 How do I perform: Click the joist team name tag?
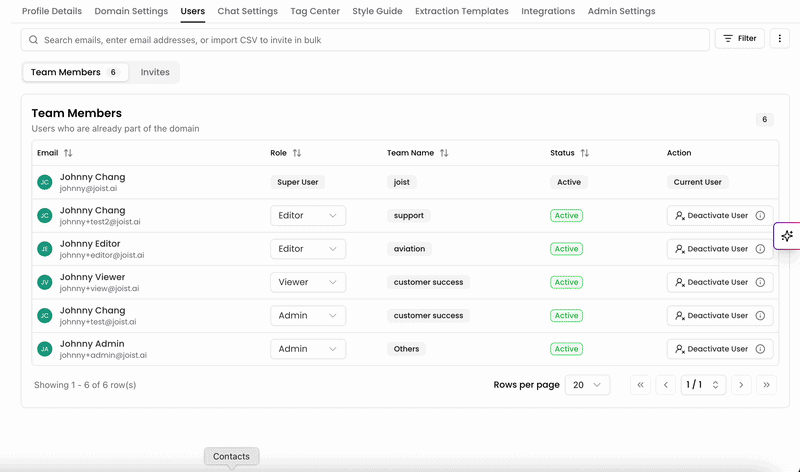402,182
